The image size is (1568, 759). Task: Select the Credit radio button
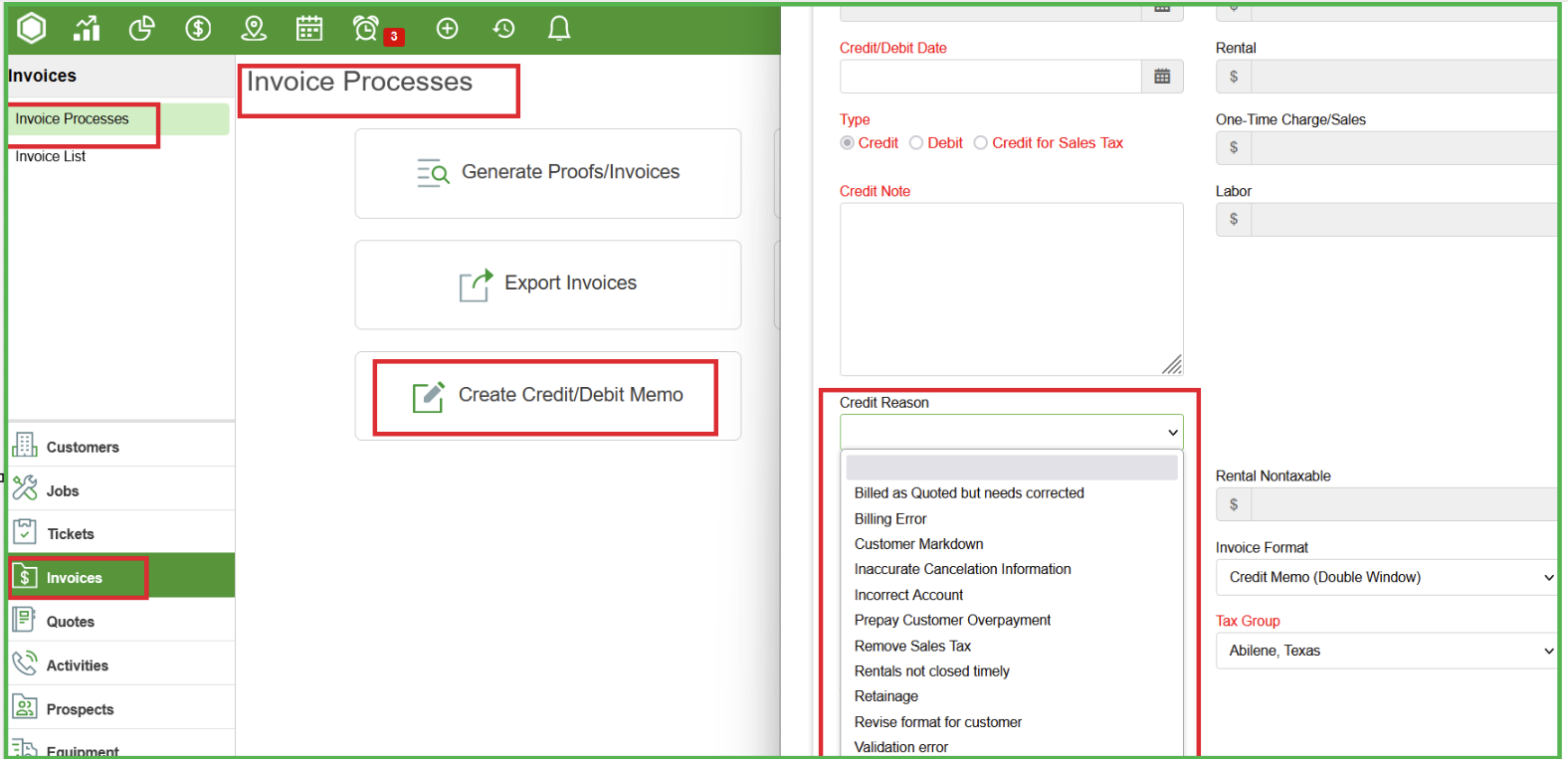847,143
